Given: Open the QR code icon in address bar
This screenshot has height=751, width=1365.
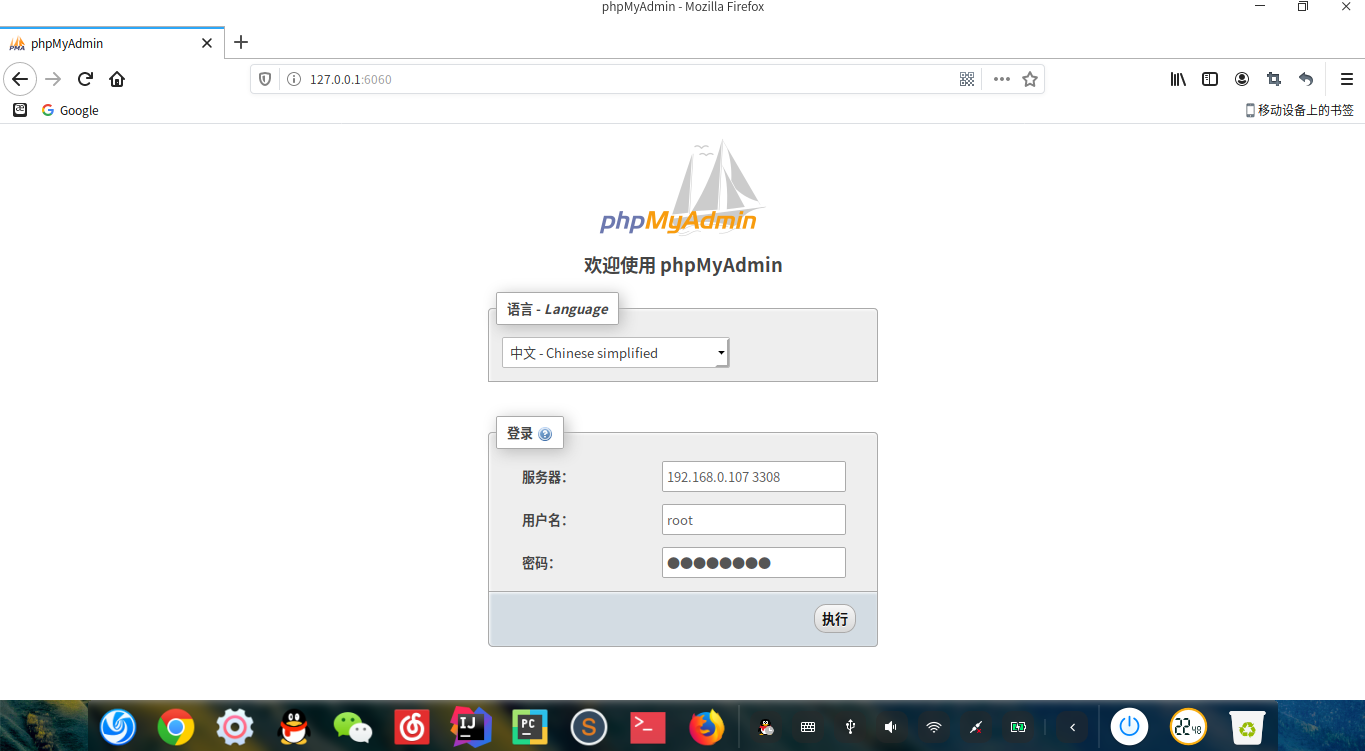Looking at the screenshot, I should [967, 79].
